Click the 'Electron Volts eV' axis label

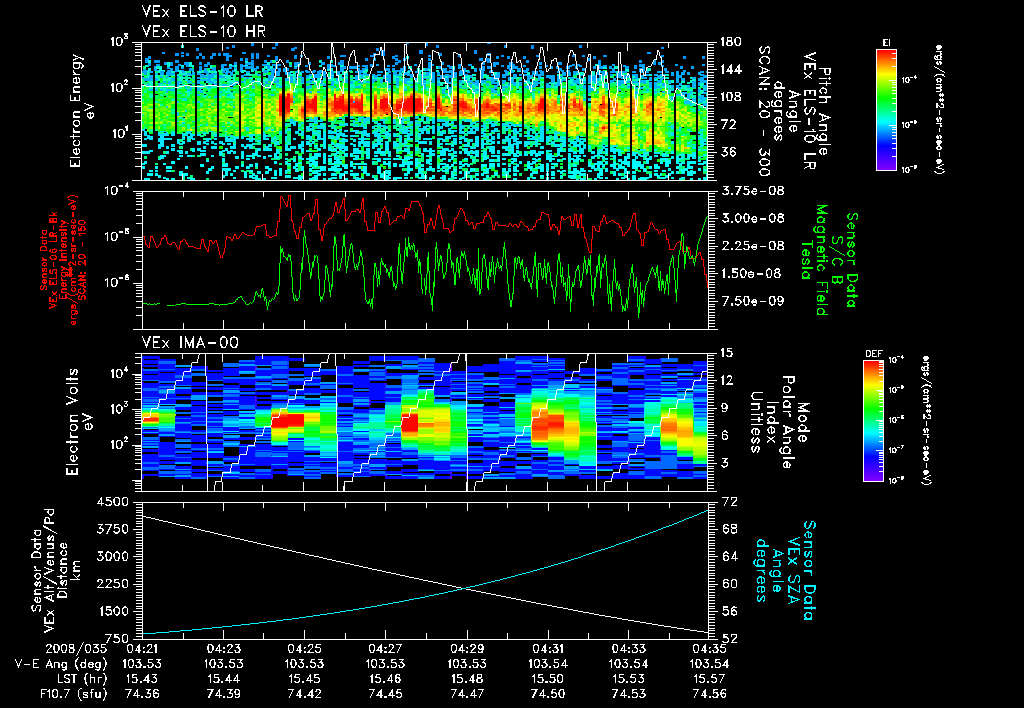78,422
